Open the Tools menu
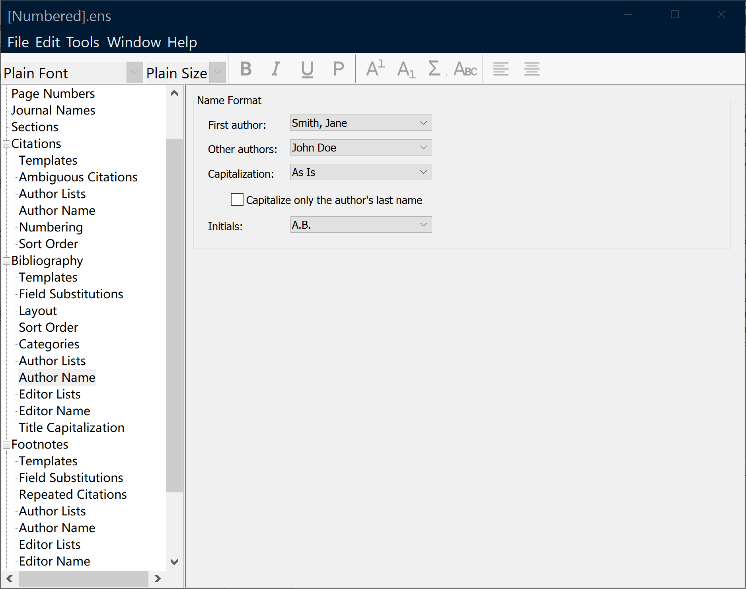The height and width of the screenshot is (589, 746). click(x=83, y=42)
